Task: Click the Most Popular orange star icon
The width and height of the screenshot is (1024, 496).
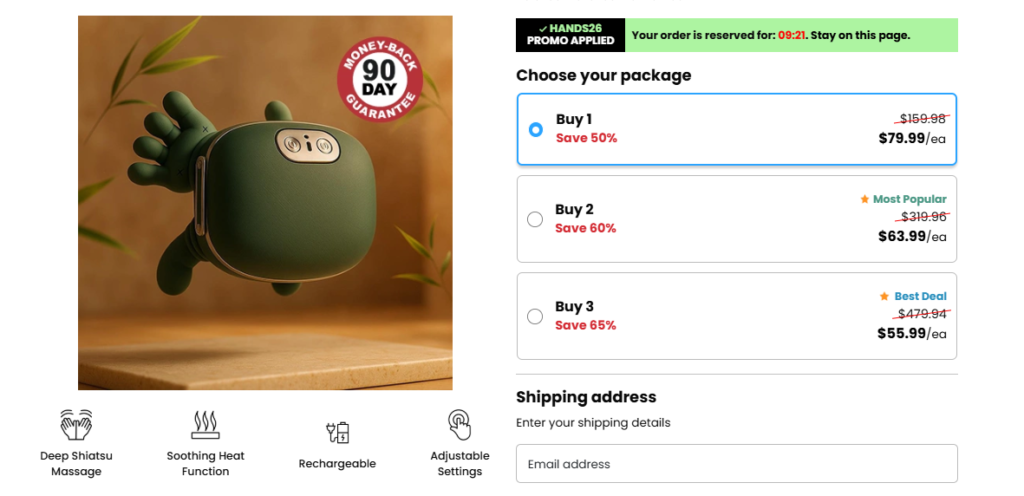Action: coord(865,199)
